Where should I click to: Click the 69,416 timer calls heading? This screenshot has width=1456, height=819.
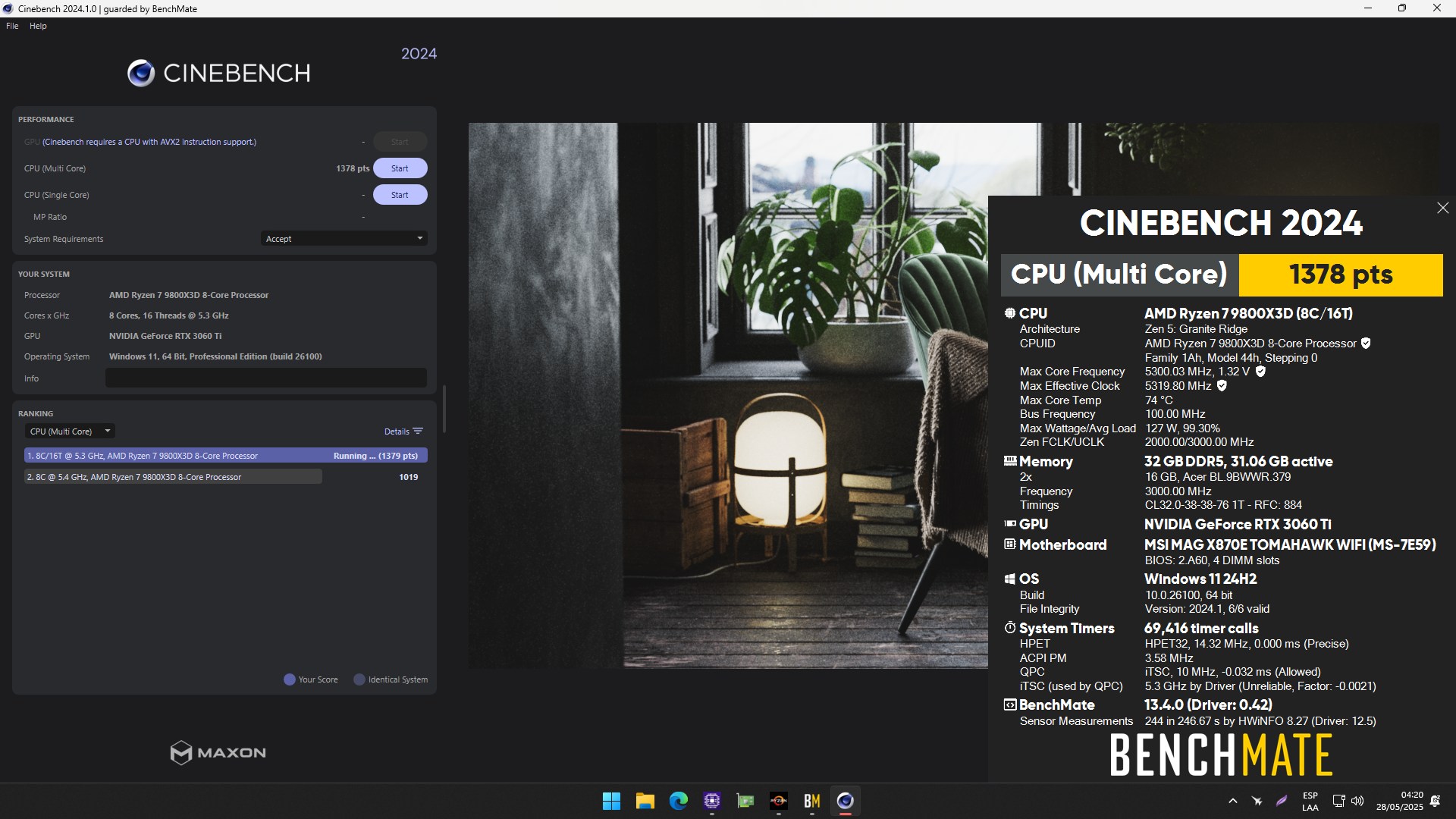(x=1201, y=628)
